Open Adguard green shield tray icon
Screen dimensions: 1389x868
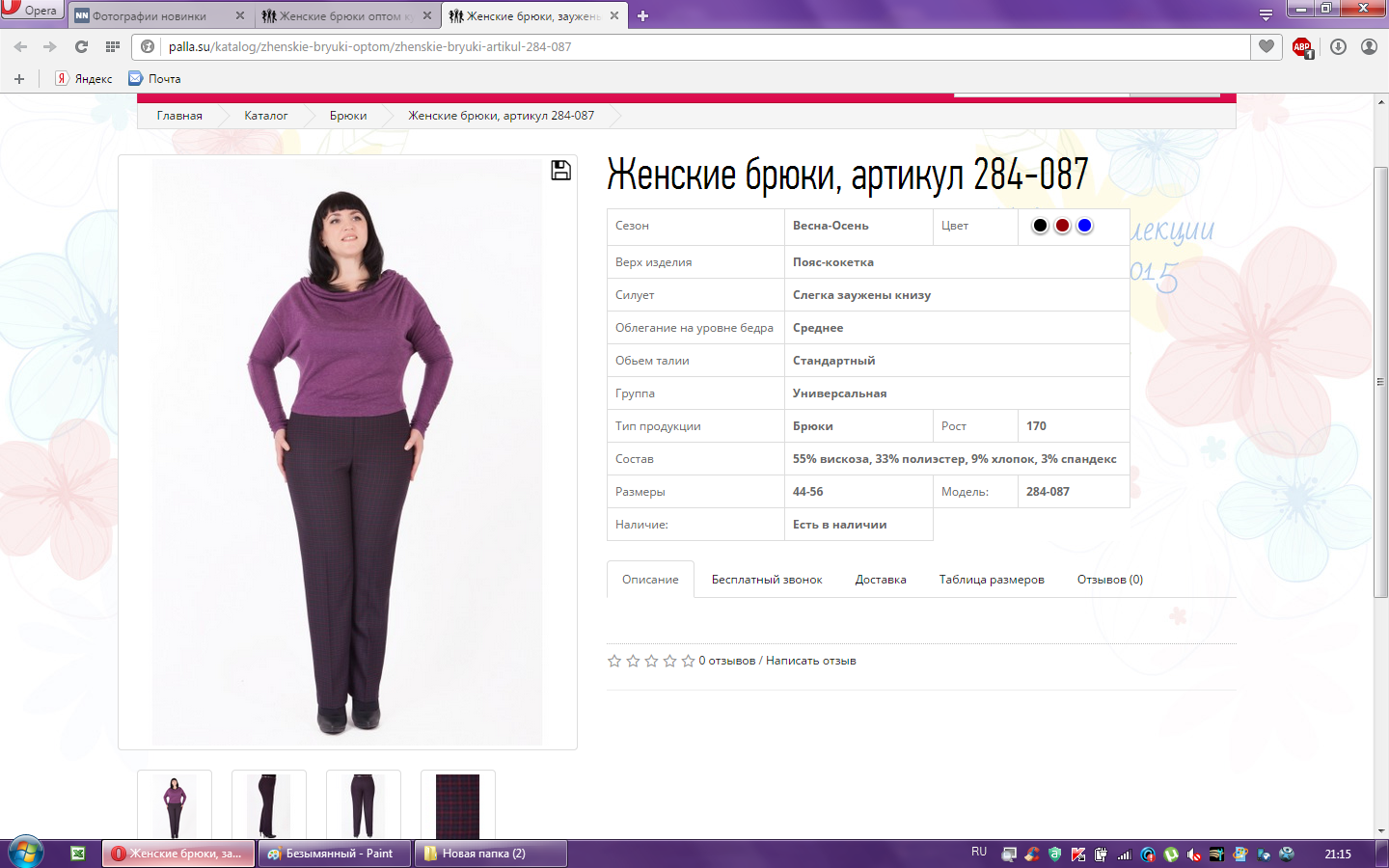(x=1055, y=854)
